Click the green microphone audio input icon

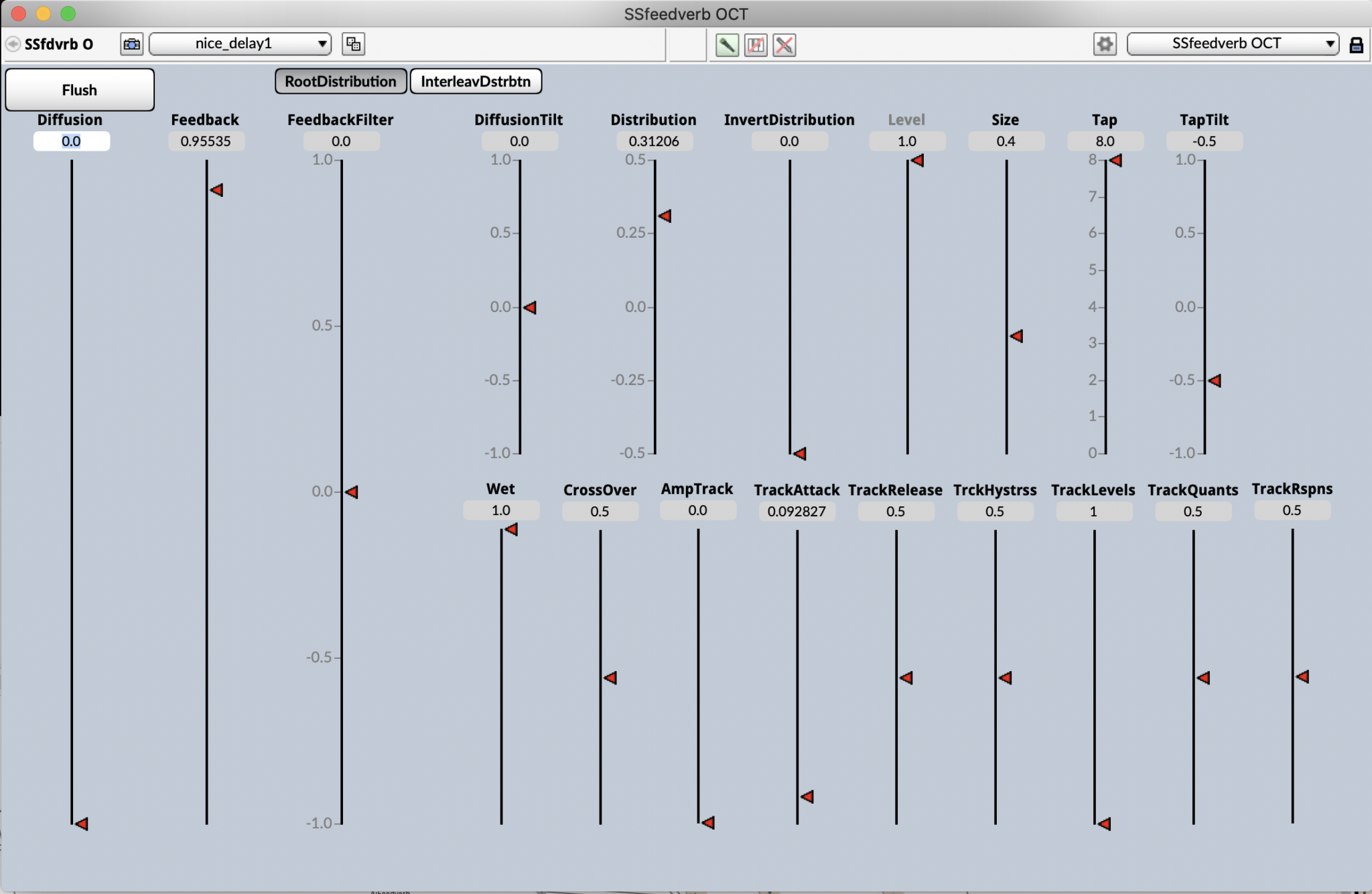tap(727, 45)
